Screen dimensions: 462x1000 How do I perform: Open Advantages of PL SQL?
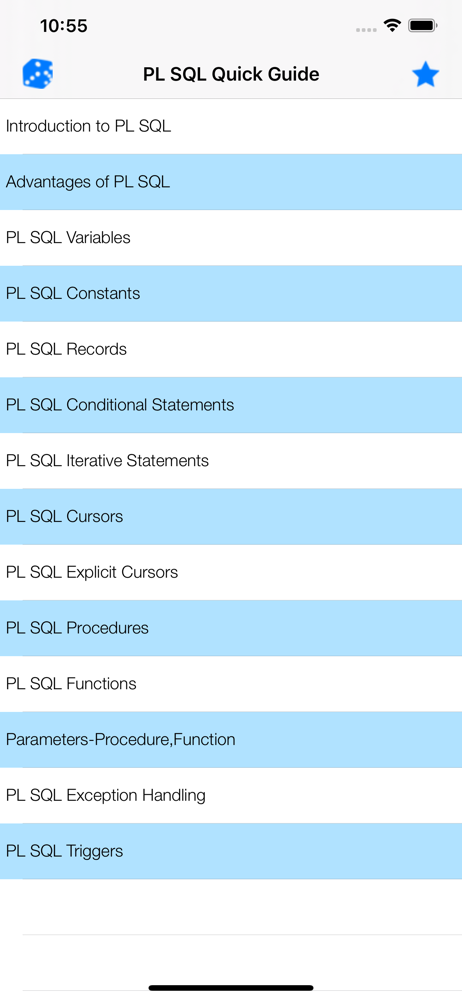[x=231, y=182]
